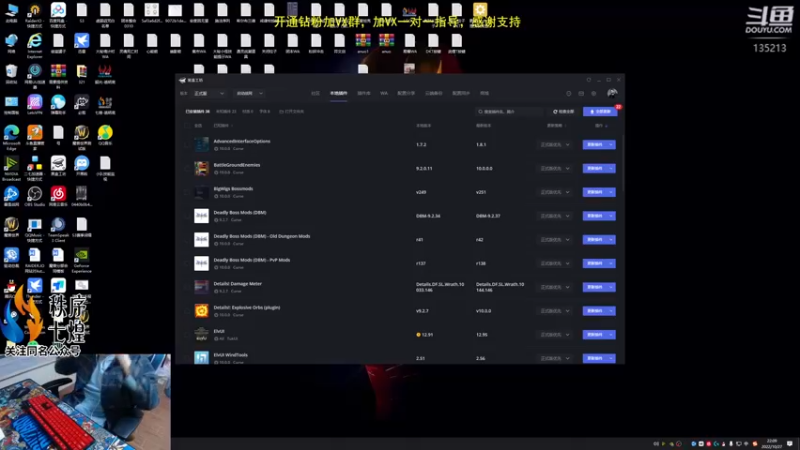Image resolution: width=800 pixels, height=450 pixels.
Task: Select the RaiderIO desktop shortcut
Action: tap(35, 15)
